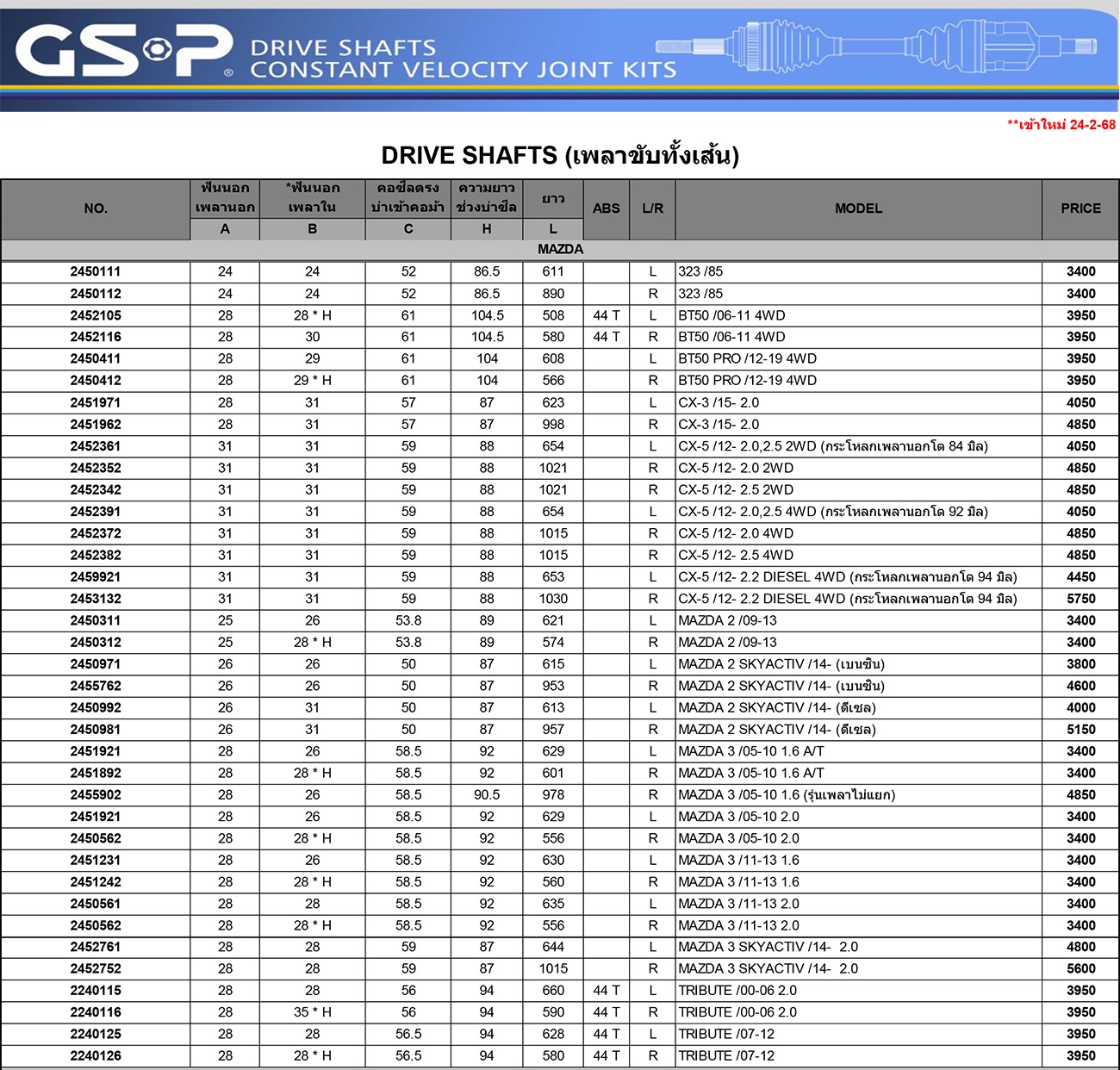Click the price 5600
The height and width of the screenshot is (1070, 1120).
click(1080, 968)
